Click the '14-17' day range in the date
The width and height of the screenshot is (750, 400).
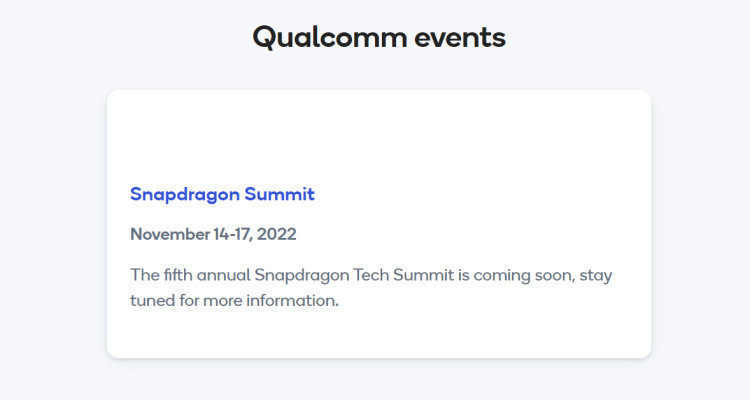point(232,234)
